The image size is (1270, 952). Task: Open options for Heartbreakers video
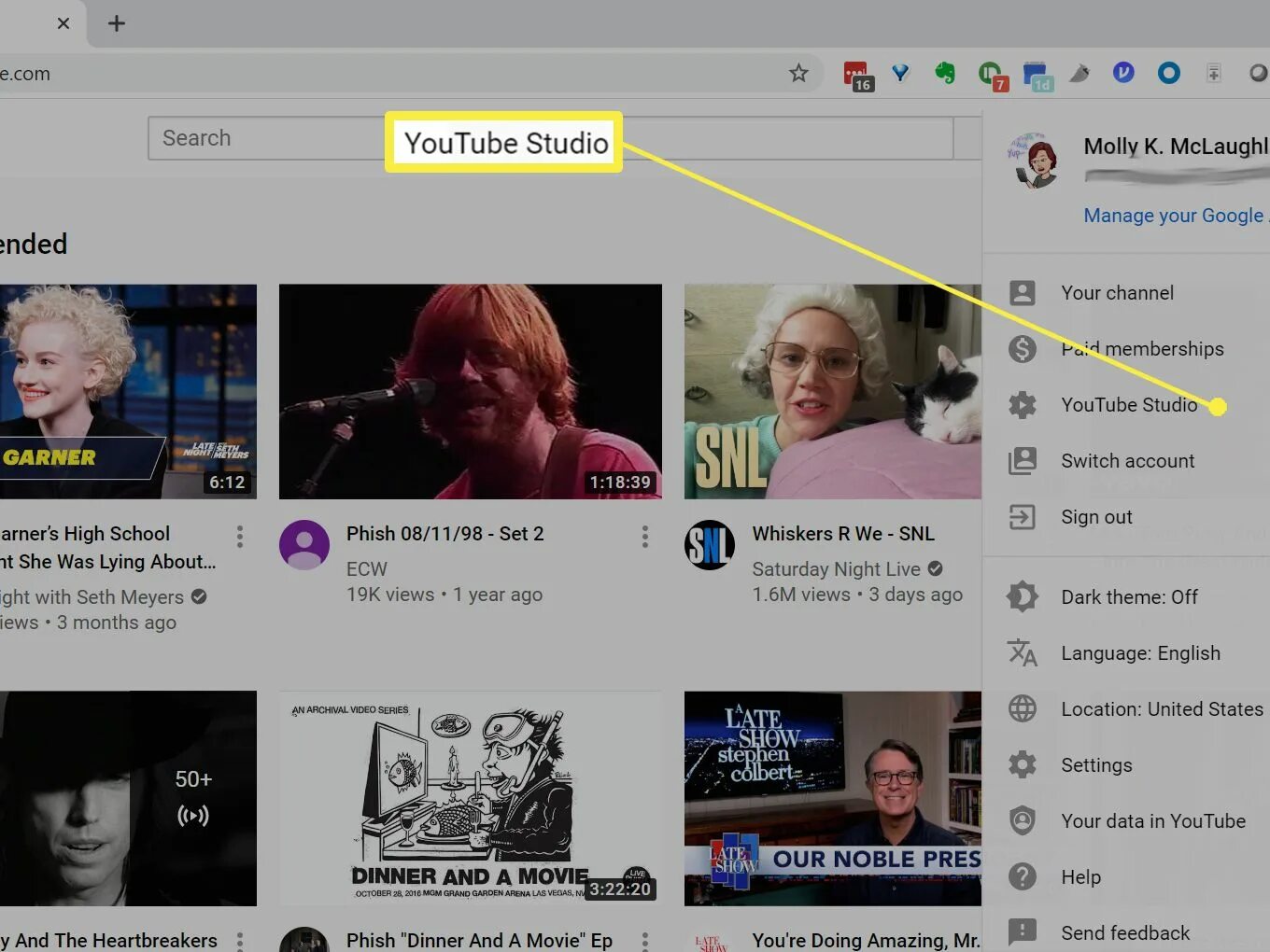[240, 941]
